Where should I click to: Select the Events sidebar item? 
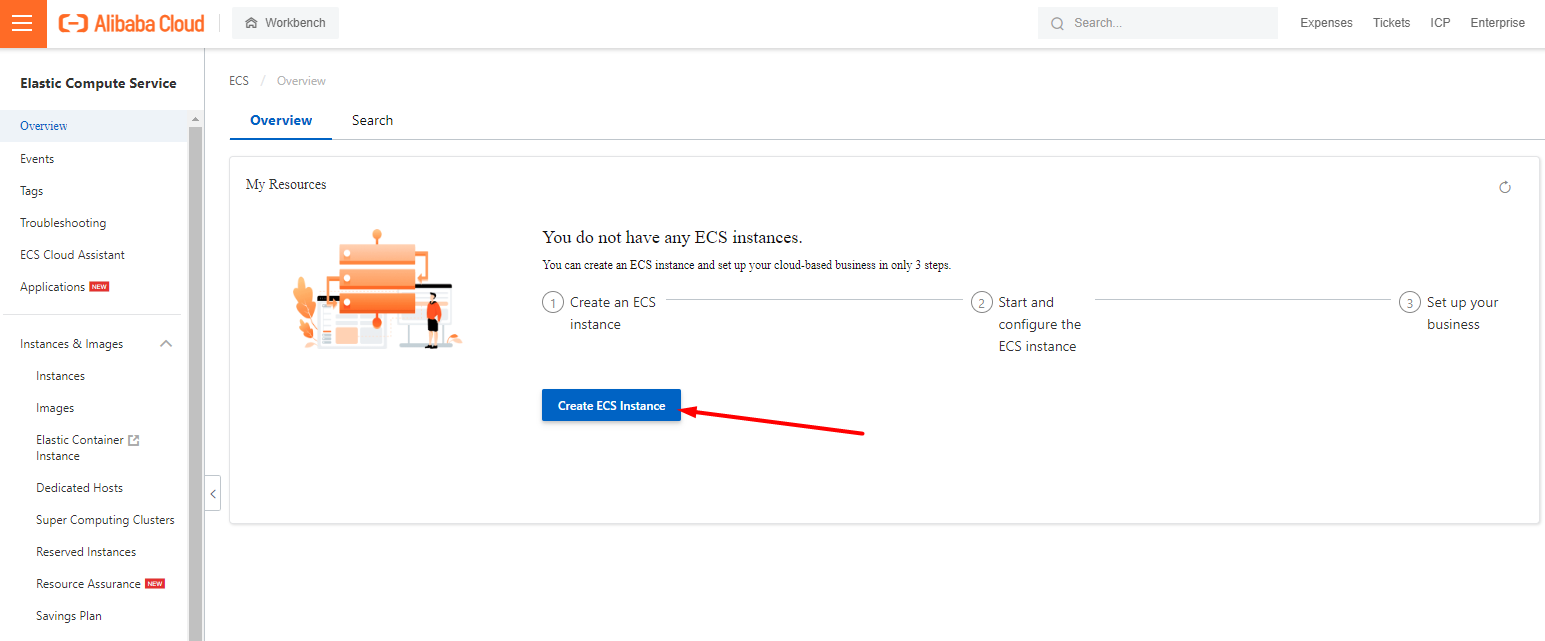(x=37, y=158)
